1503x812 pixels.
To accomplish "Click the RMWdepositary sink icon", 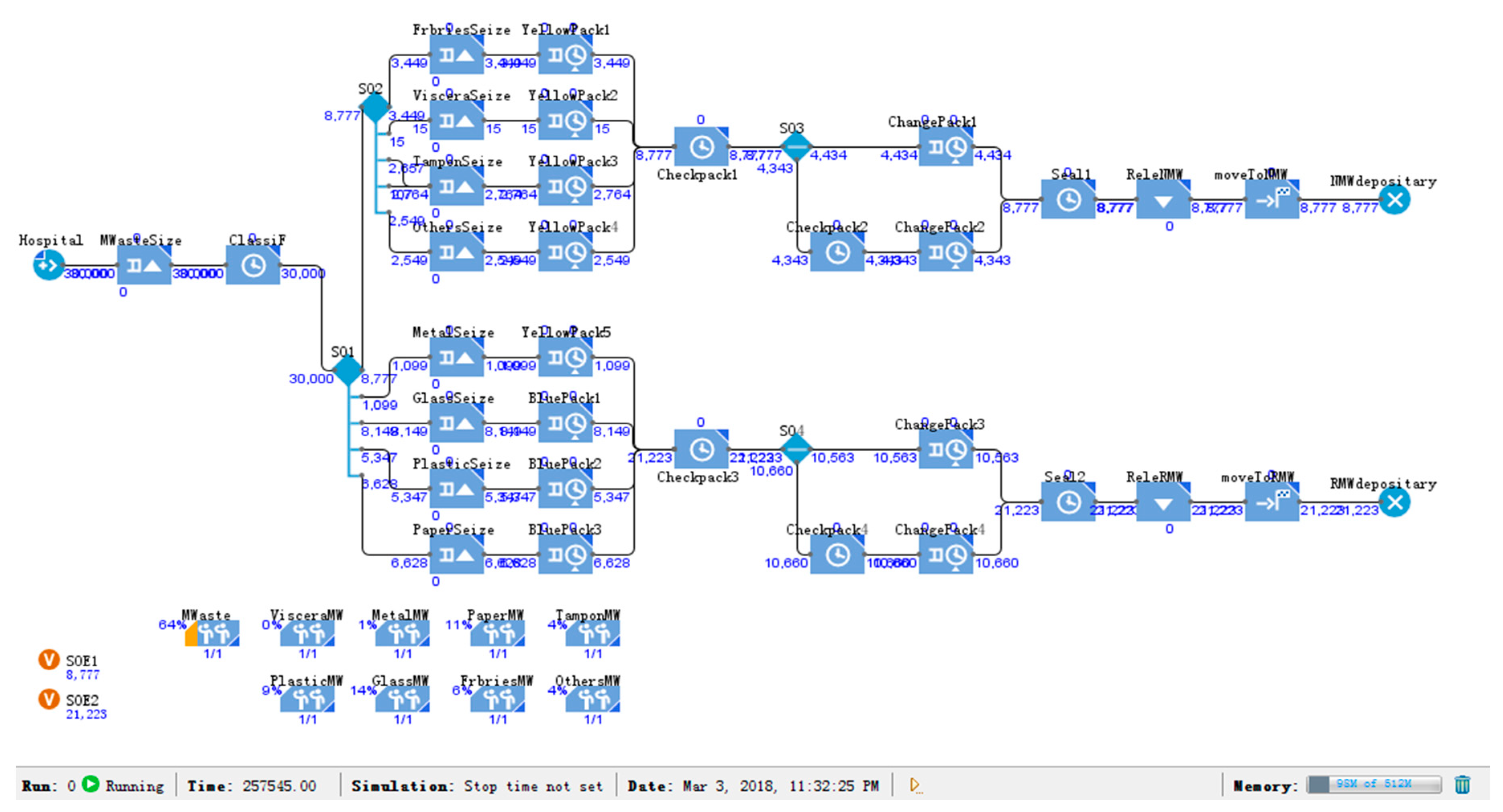I will 1395,502.
